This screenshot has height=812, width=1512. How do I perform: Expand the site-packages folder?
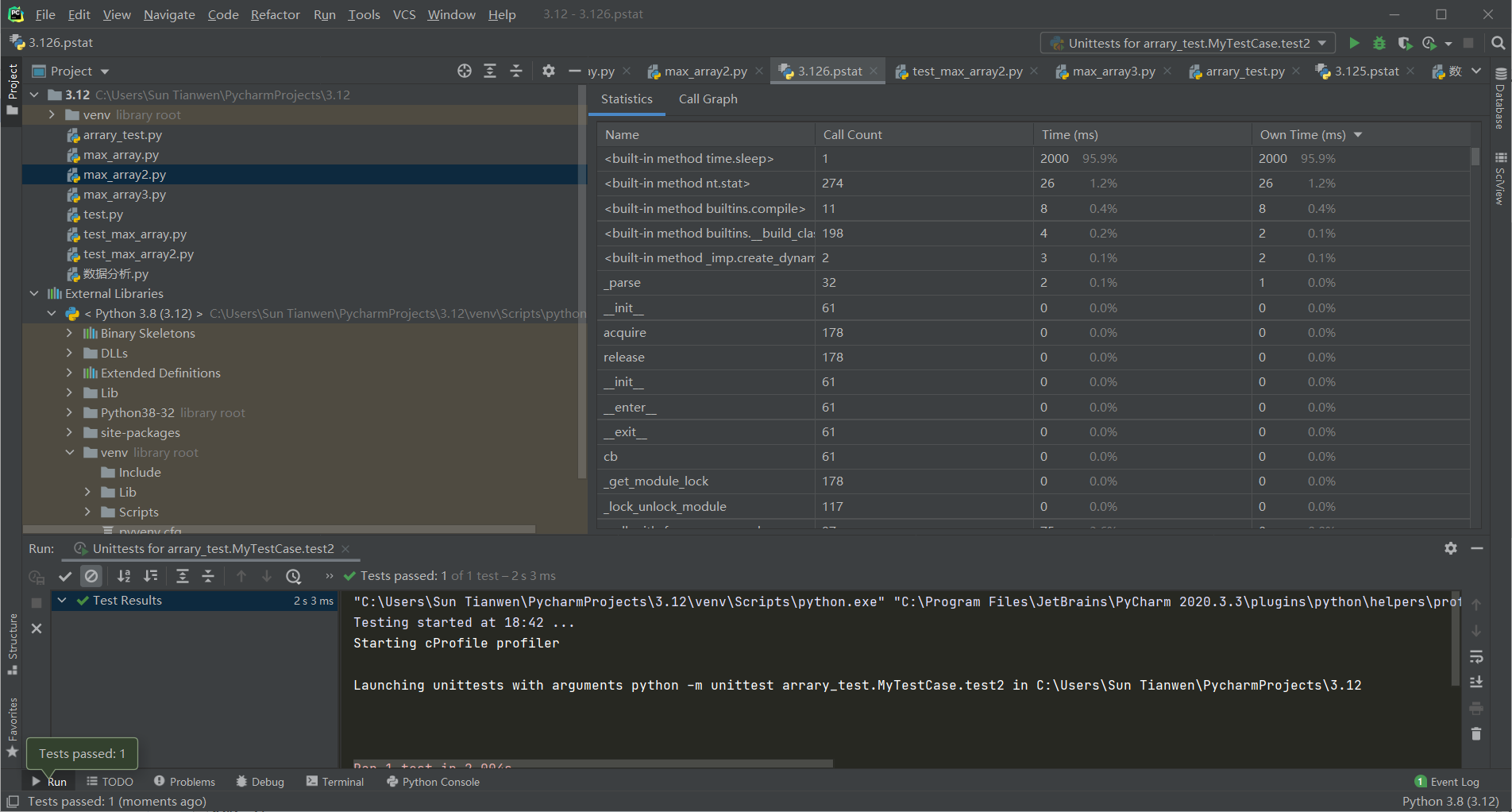click(x=70, y=432)
